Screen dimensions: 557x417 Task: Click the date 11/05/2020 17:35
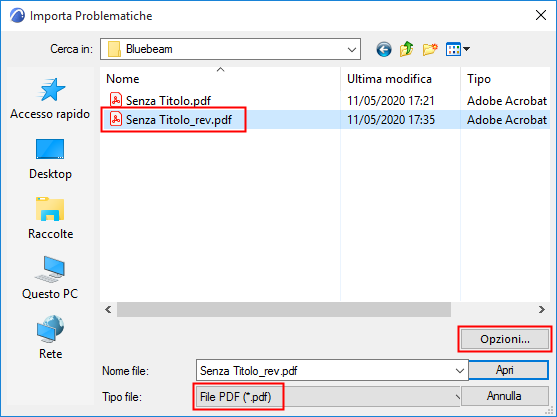tap(391, 120)
